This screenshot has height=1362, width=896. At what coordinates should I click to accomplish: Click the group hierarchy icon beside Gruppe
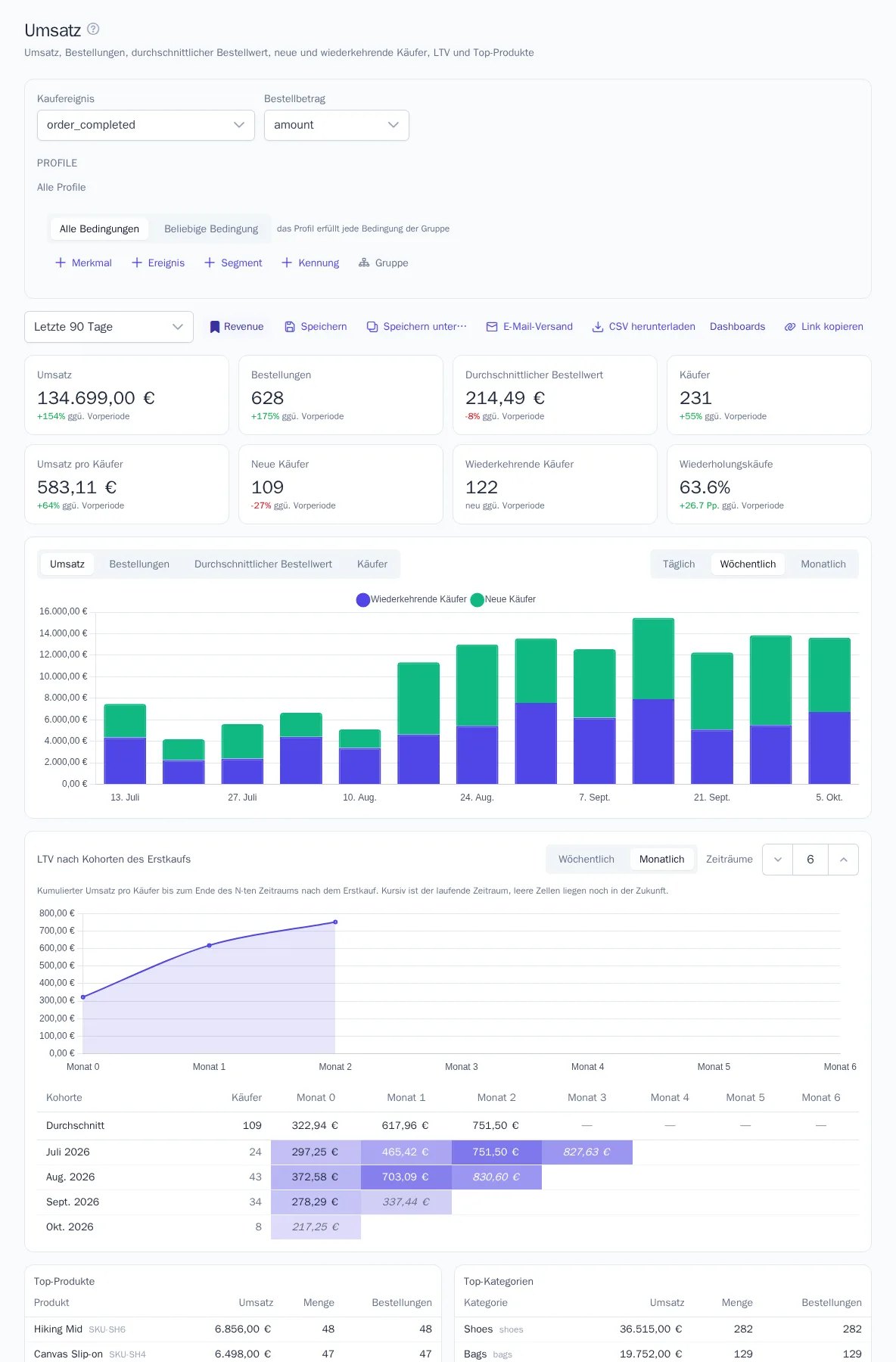pyautogui.click(x=364, y=263)
